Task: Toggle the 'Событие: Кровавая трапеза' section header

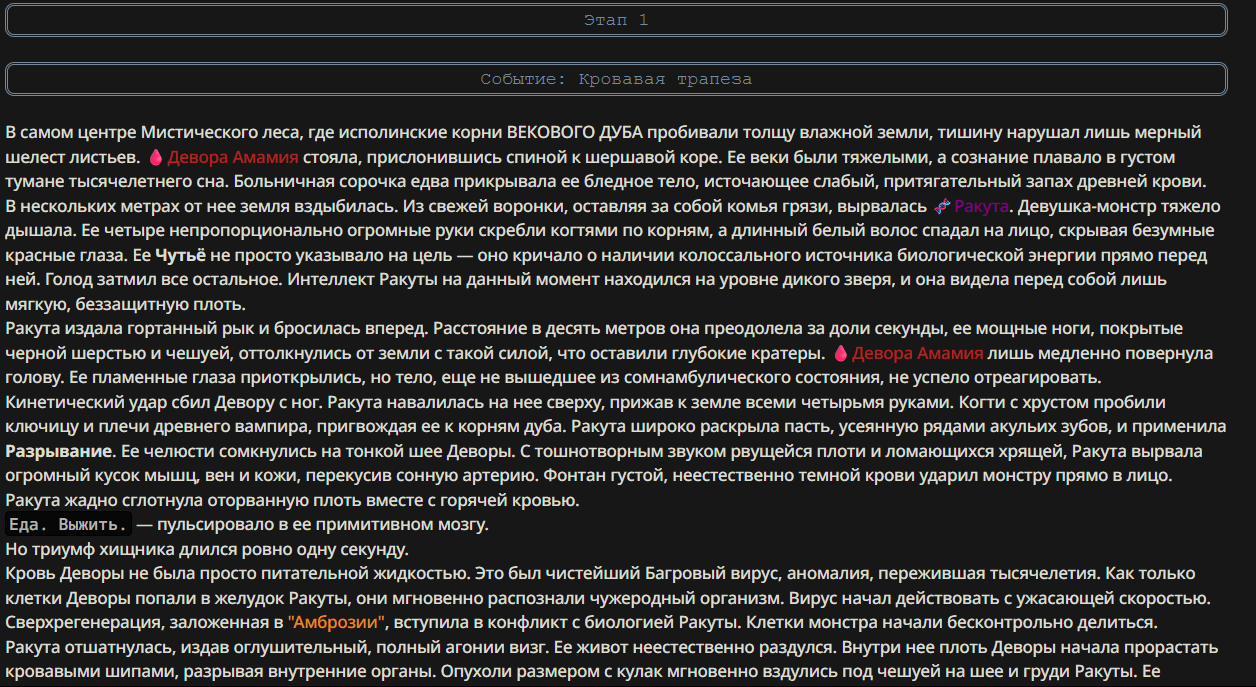Action: click(616, 79)
